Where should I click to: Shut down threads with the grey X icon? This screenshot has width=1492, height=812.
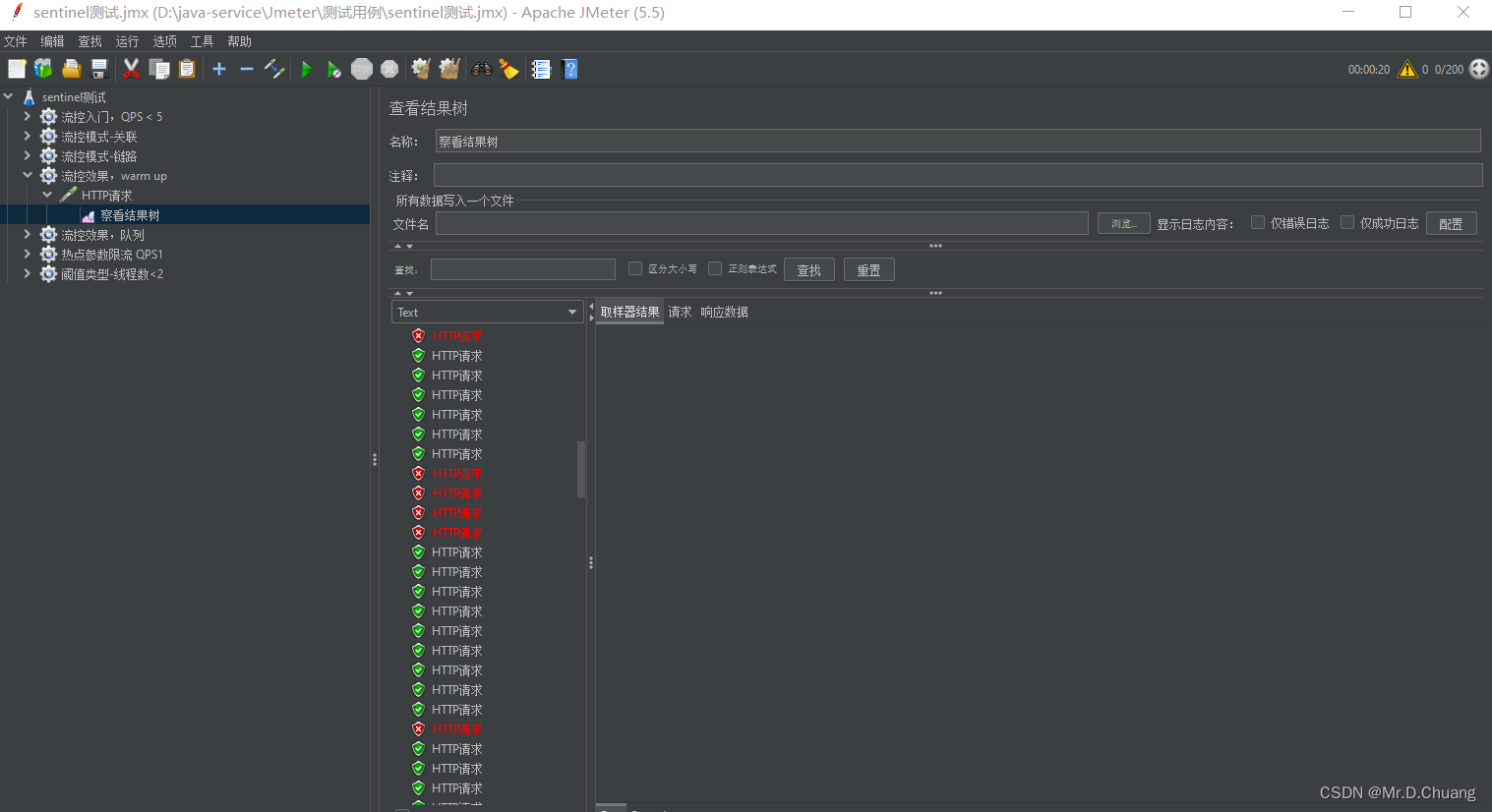point(389,69)
